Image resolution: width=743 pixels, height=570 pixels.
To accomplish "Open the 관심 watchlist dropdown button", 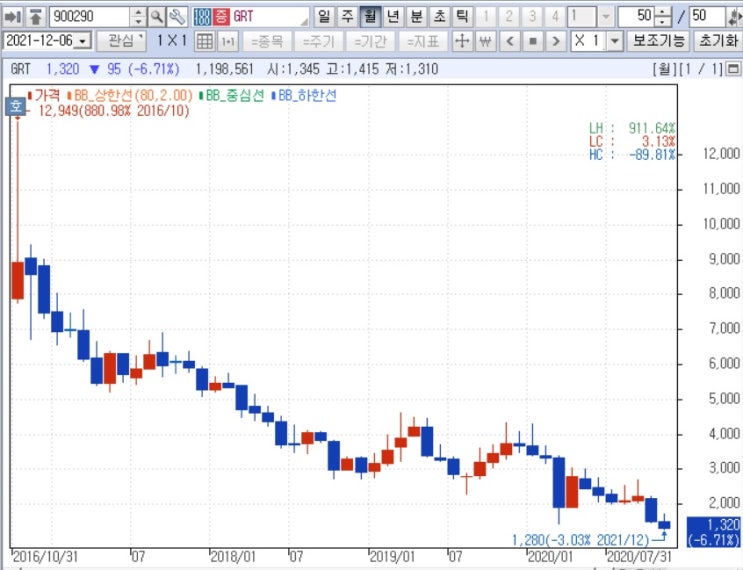I will tap(121, 41).
